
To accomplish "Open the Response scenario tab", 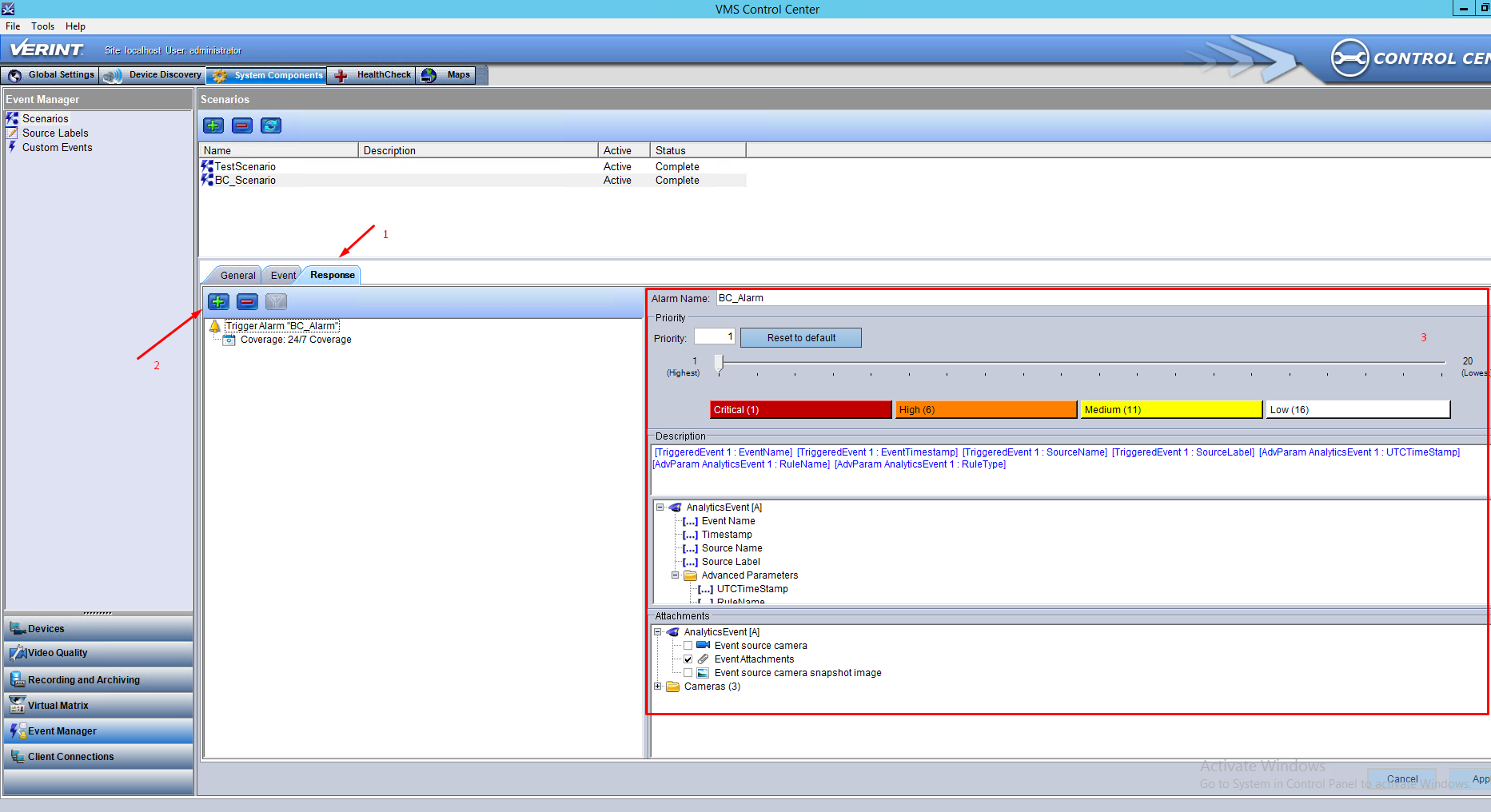I will point(333,275).
